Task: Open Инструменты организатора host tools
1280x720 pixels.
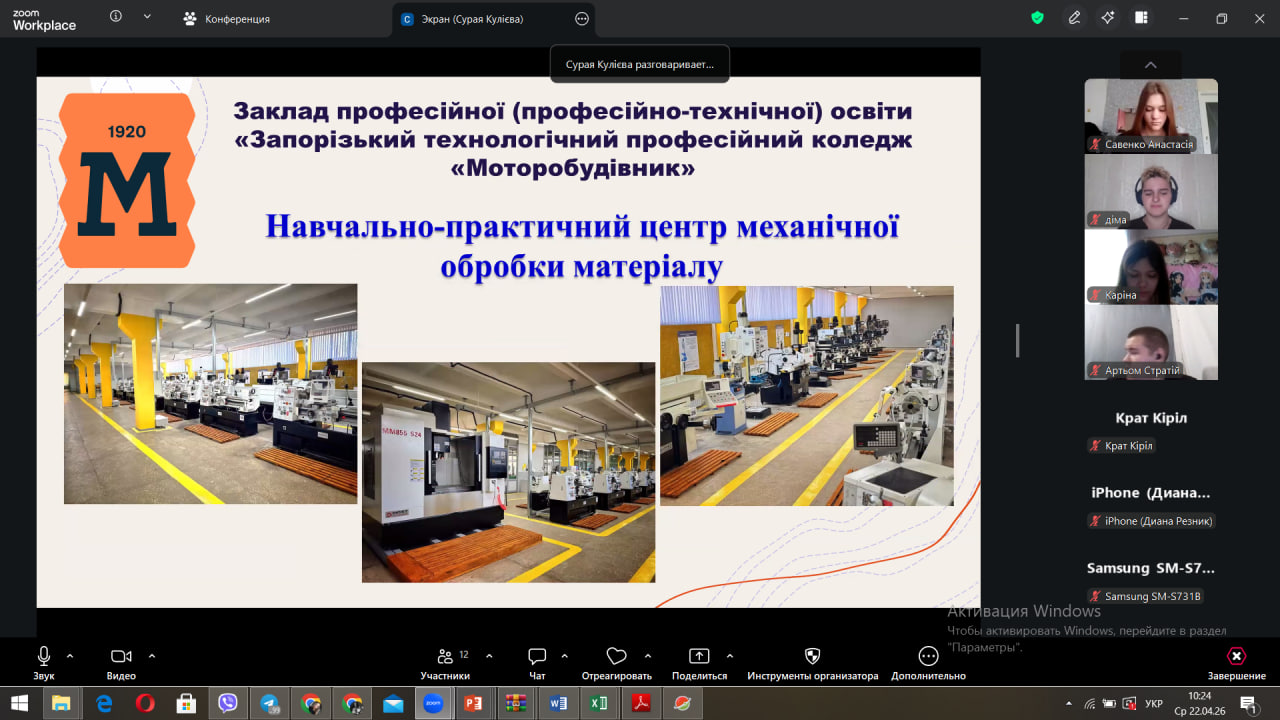Action: coord(812,657)
